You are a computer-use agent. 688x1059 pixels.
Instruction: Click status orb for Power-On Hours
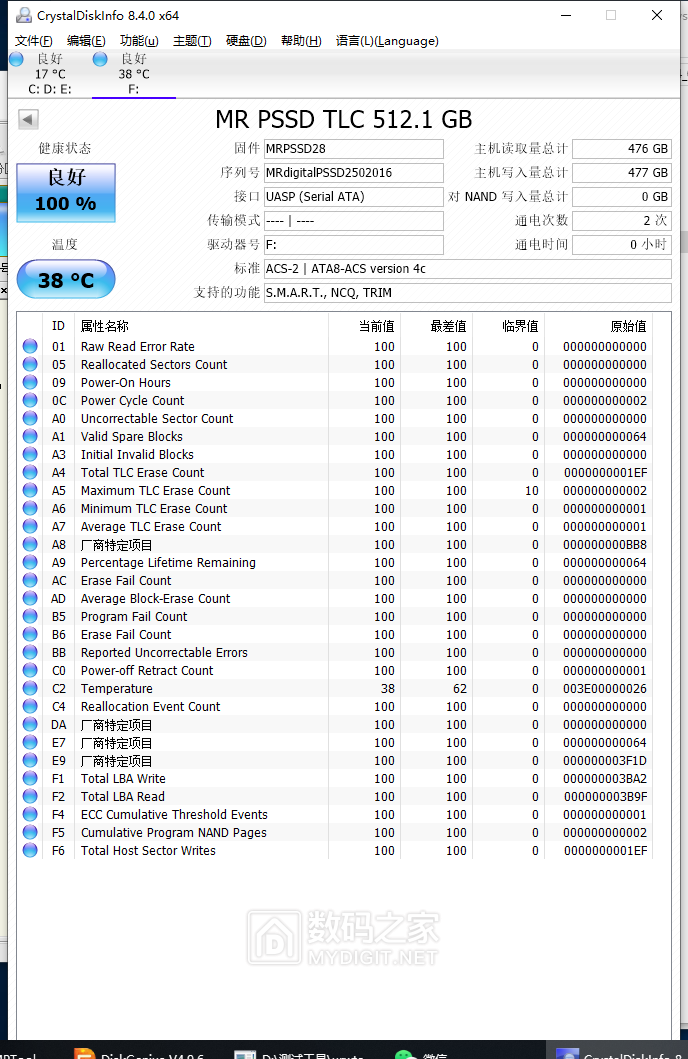(x=30, y=382)
